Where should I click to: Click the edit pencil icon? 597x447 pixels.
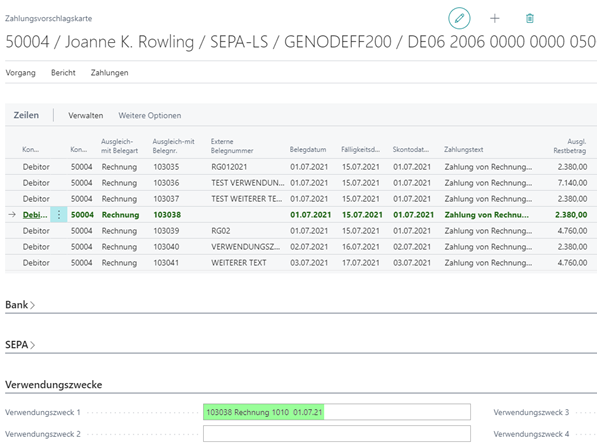[x=459, y=18]
